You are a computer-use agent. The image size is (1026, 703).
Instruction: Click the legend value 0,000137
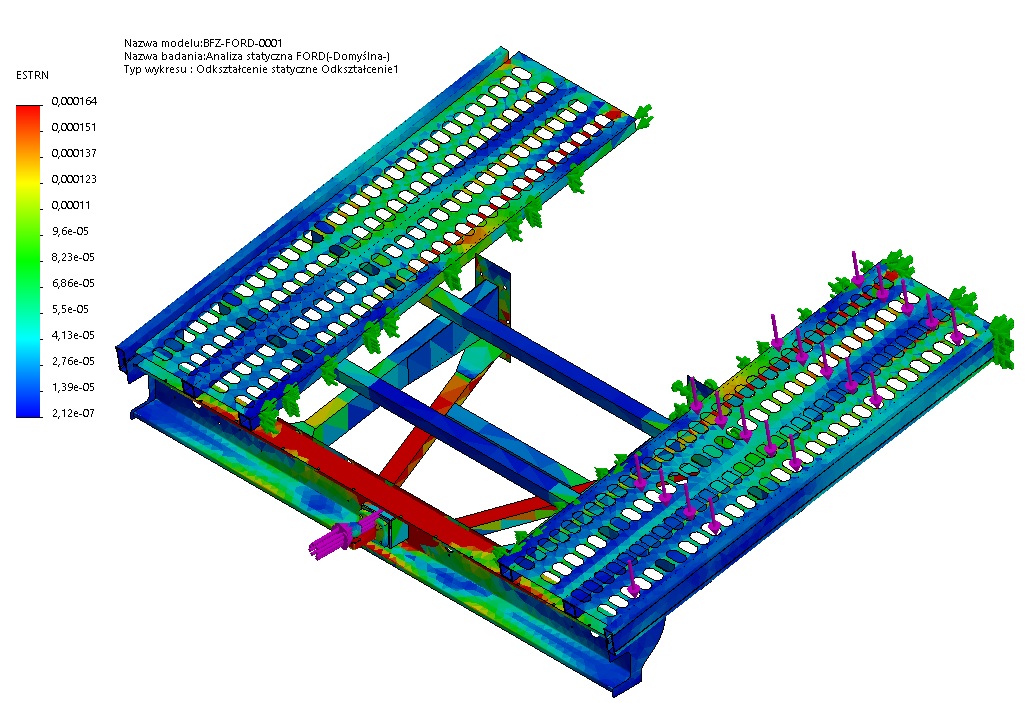(x=74, y=153)
